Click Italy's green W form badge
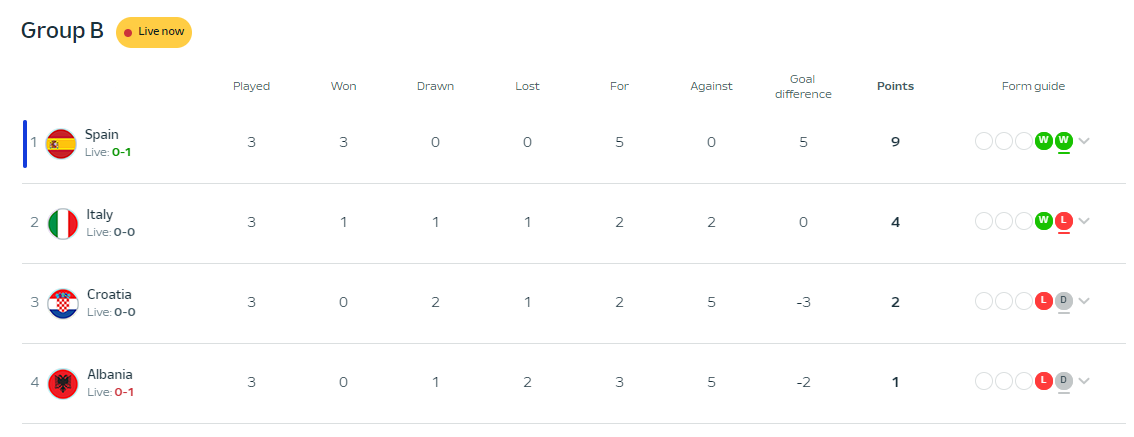Viewport: 1134px width, 437px height. [x=1044, y=221]
